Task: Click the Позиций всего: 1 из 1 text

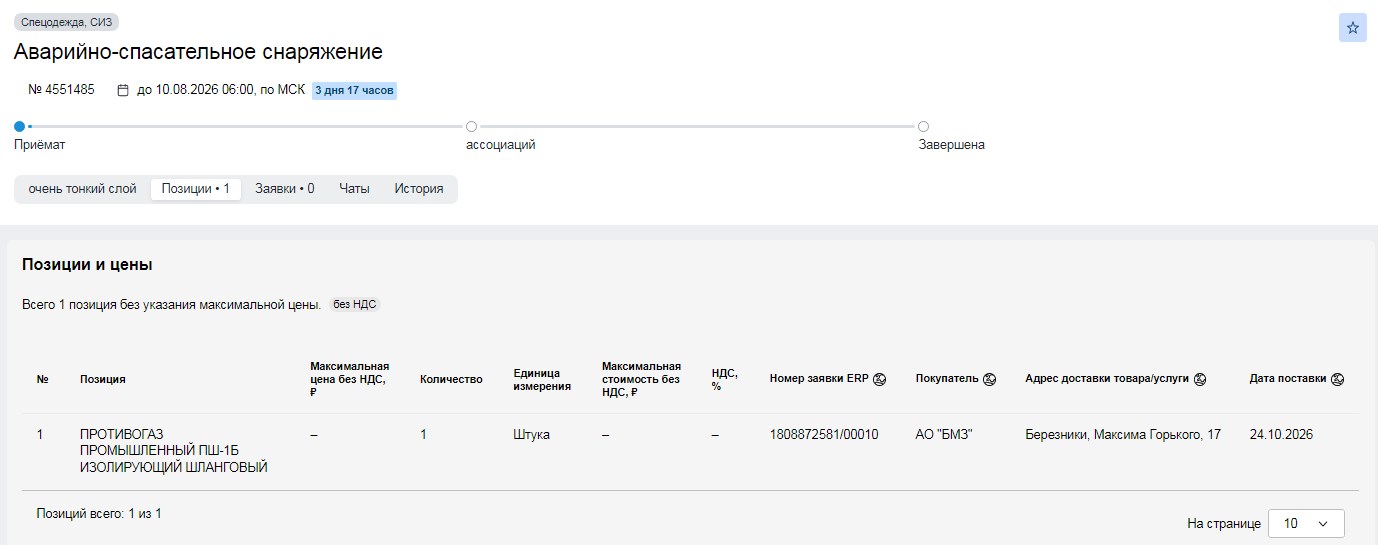Action: pyautogui.click(x=99, y=514)
